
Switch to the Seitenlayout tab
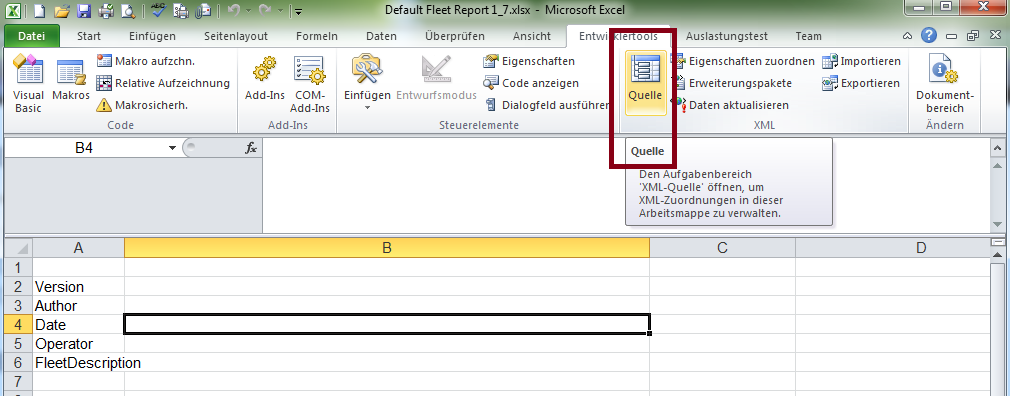(x=236, y=36)
